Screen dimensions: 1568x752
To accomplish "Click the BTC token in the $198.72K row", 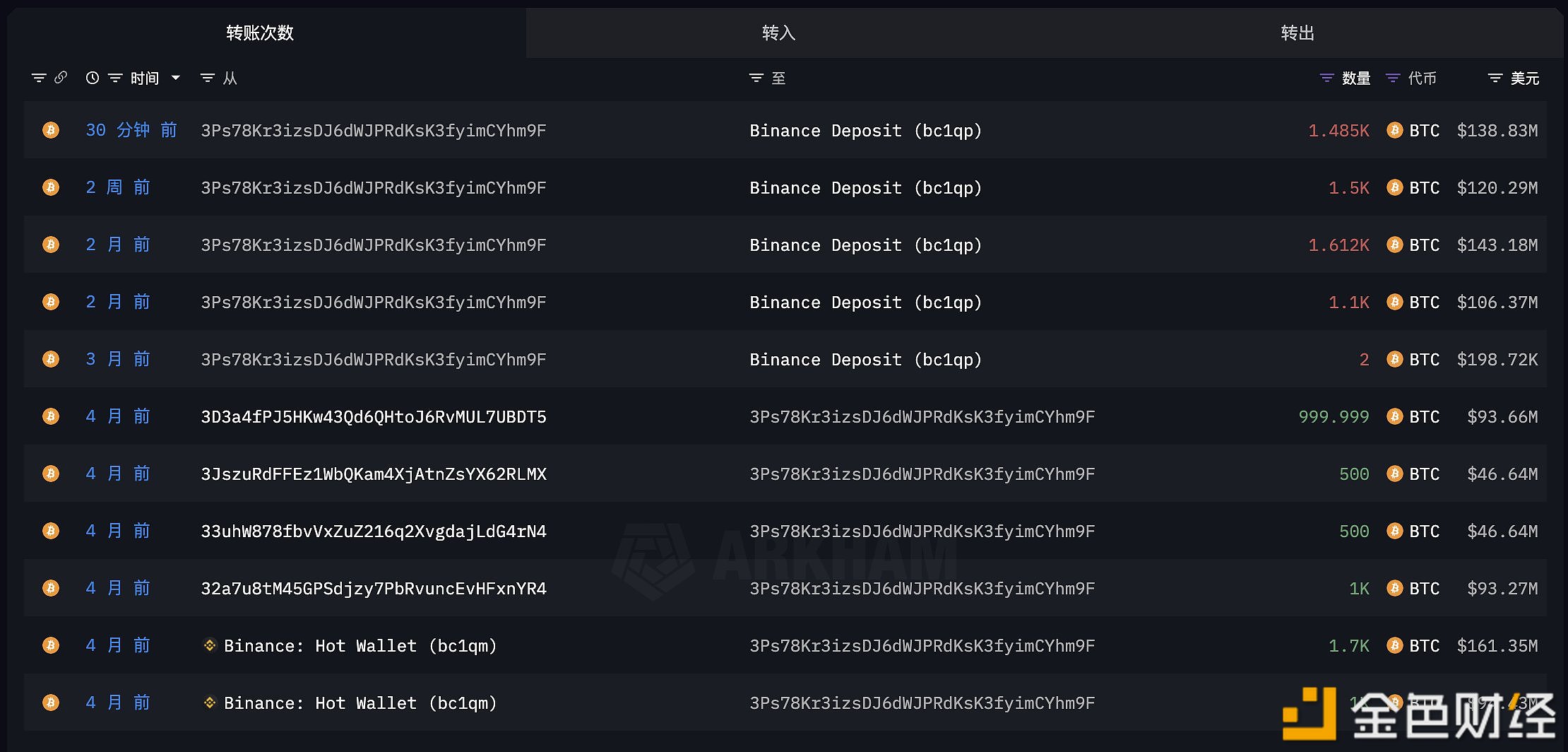I will (x=1423, y=360).
